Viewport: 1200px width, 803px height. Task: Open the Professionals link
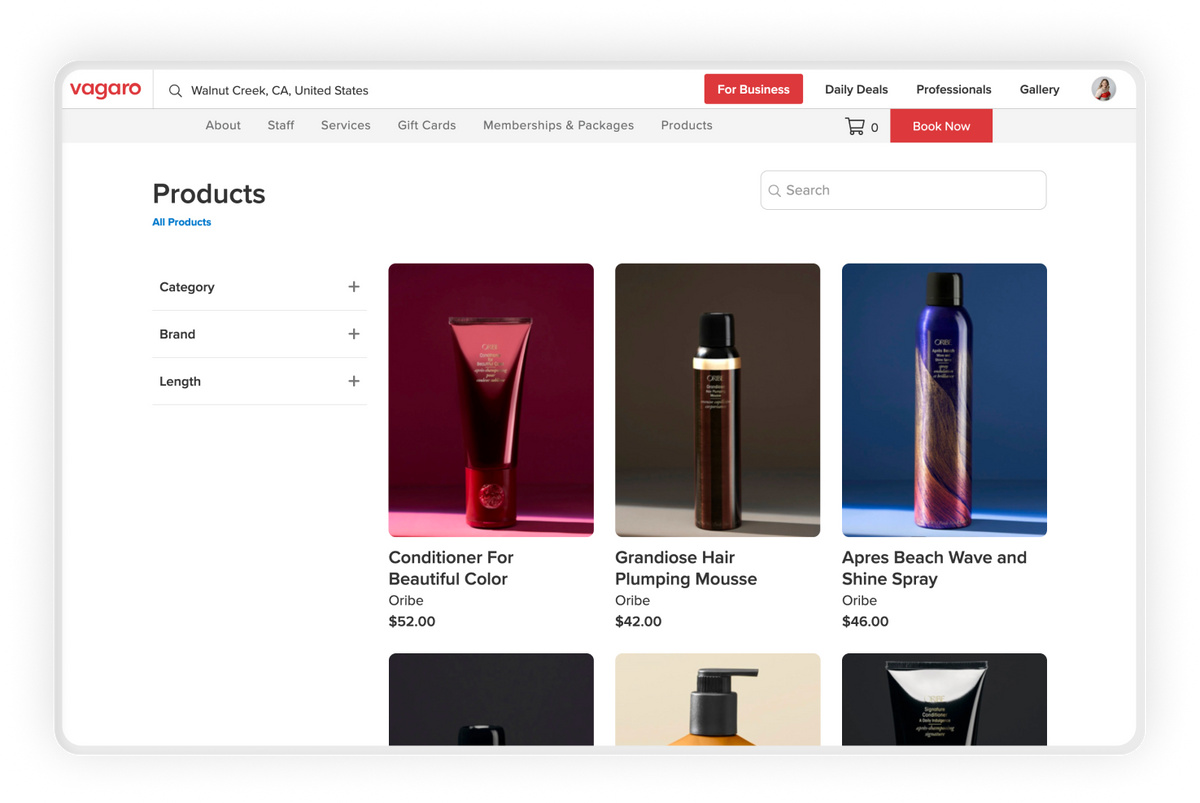click(x=954, y=89)
